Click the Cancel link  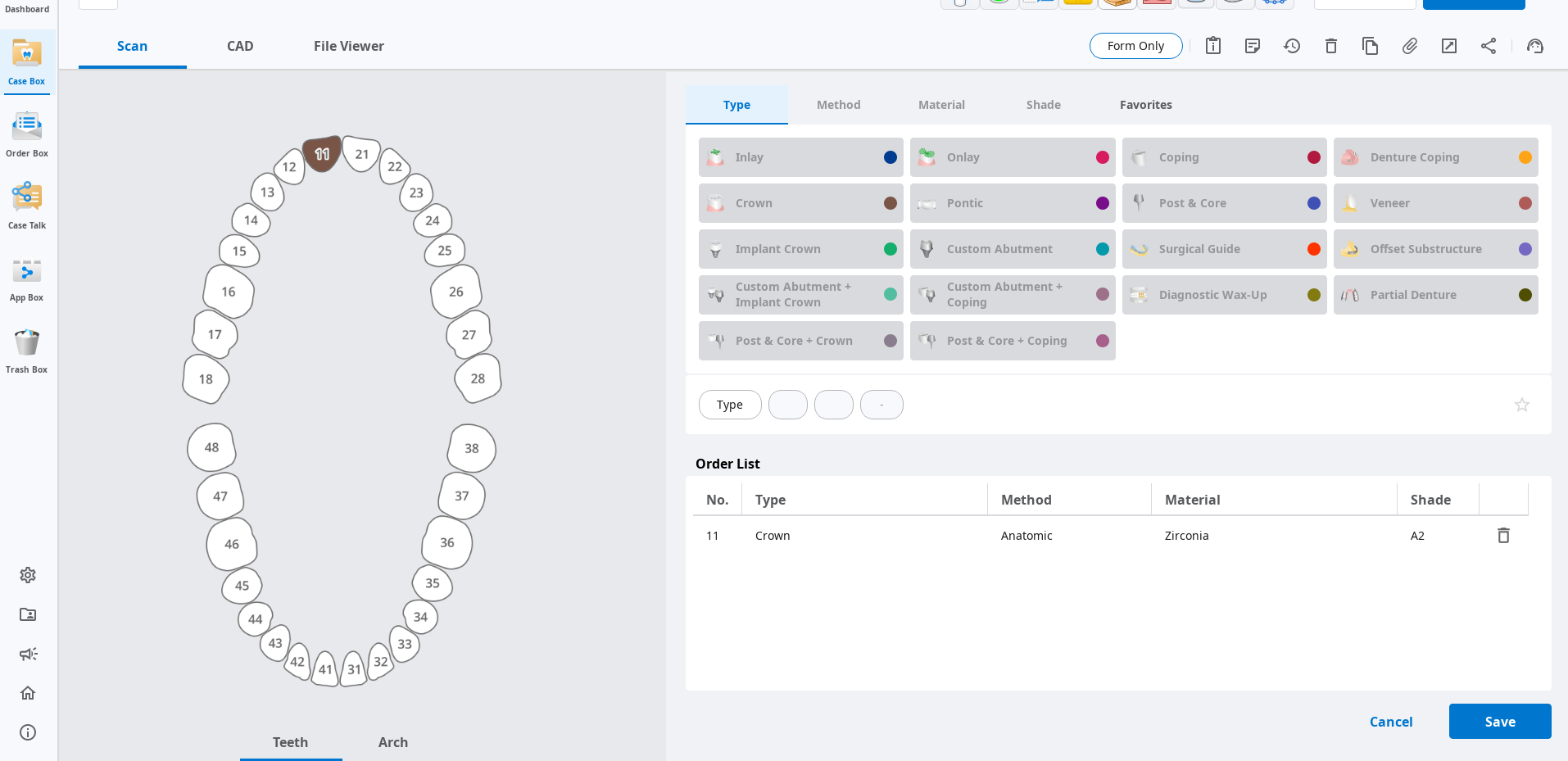click(x=1390, y=722)
